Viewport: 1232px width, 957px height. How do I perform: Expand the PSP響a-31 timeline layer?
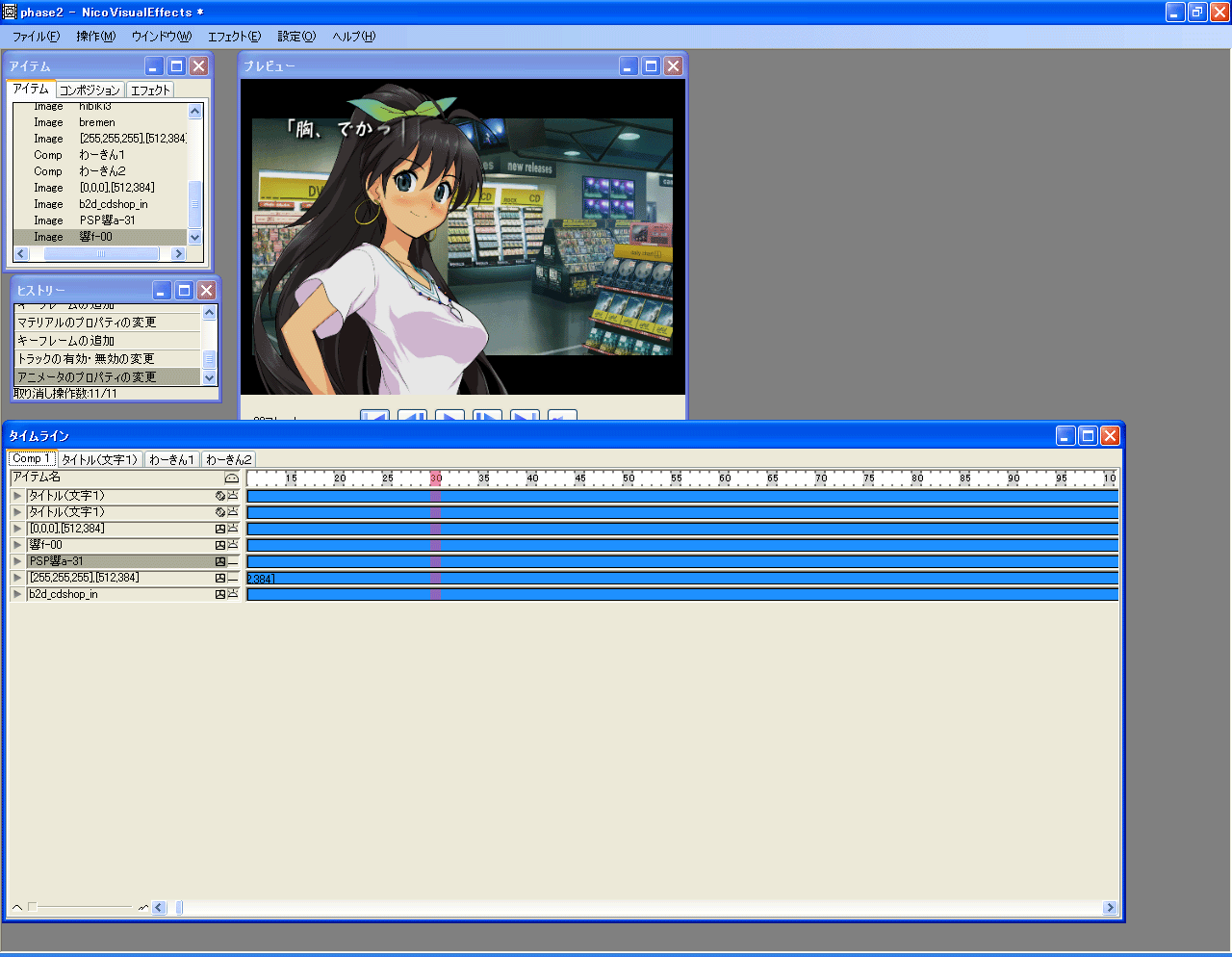point(17,561)
